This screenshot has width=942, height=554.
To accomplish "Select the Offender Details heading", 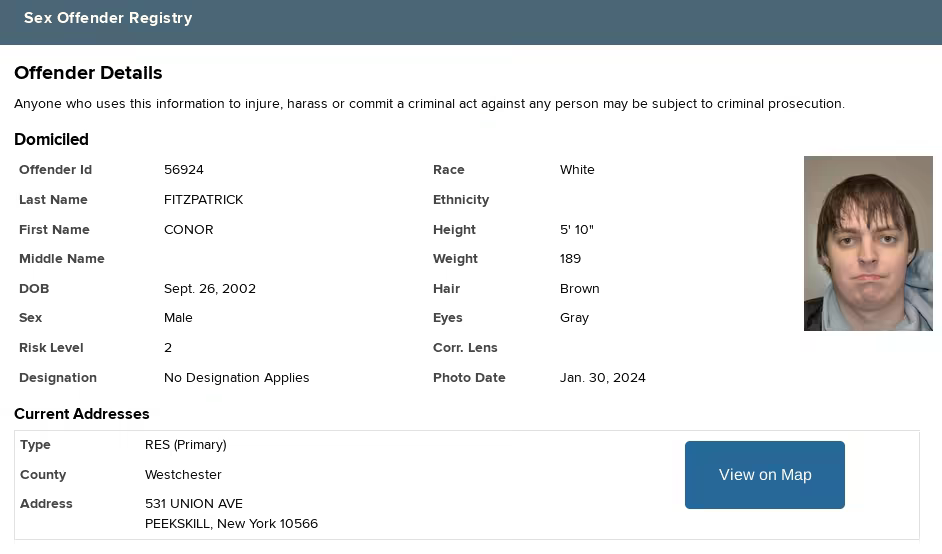I will (88, 73).
